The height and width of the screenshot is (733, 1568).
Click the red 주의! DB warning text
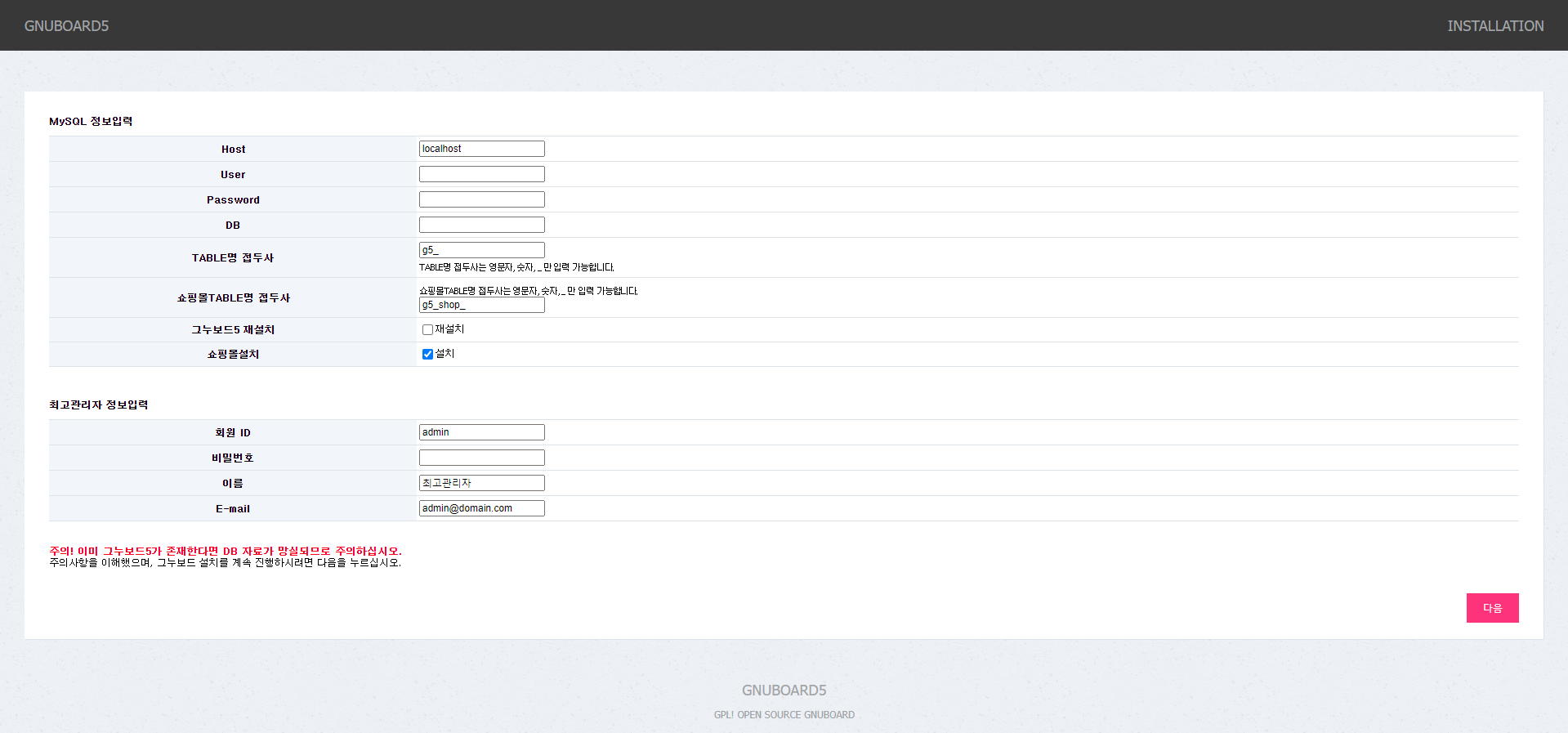coord(226,551)
